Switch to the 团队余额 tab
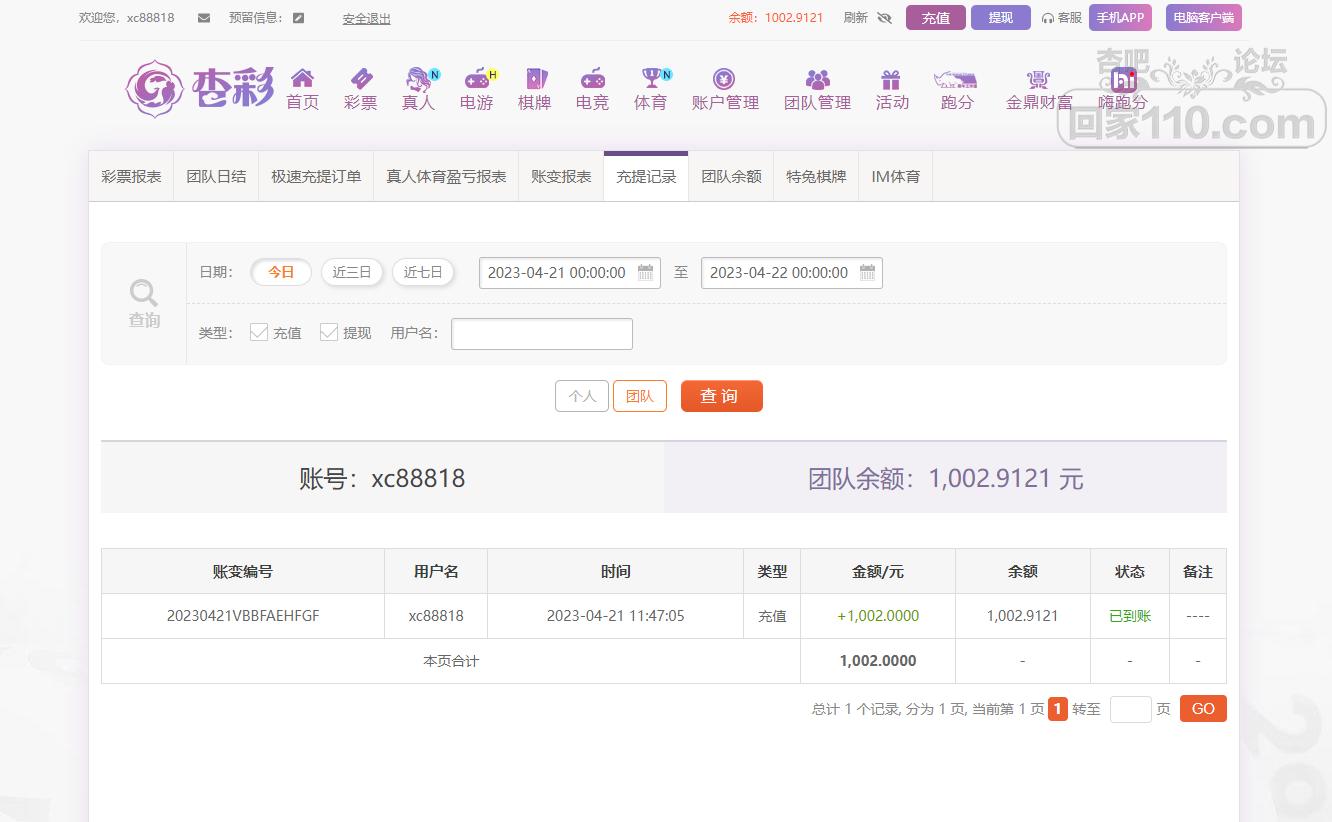 tap(731, 177)
